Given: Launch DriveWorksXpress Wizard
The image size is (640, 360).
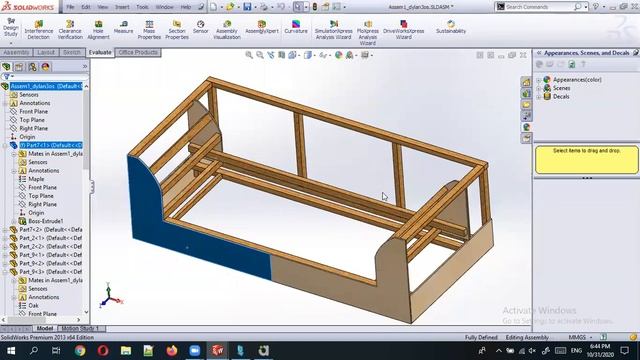Looking at the screenshot, I should tap(403, 29).
